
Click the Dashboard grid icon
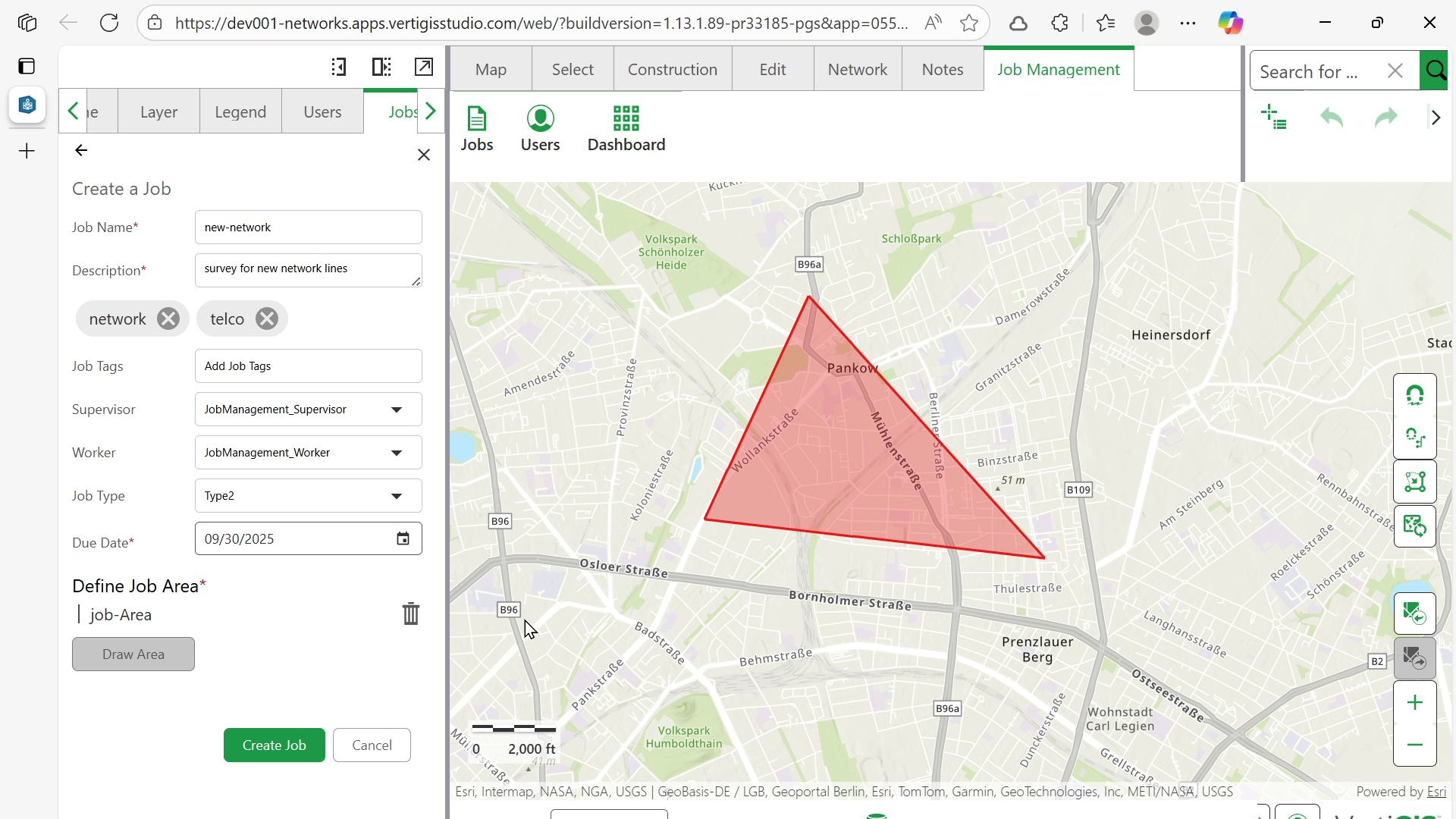tap(626, 119)
